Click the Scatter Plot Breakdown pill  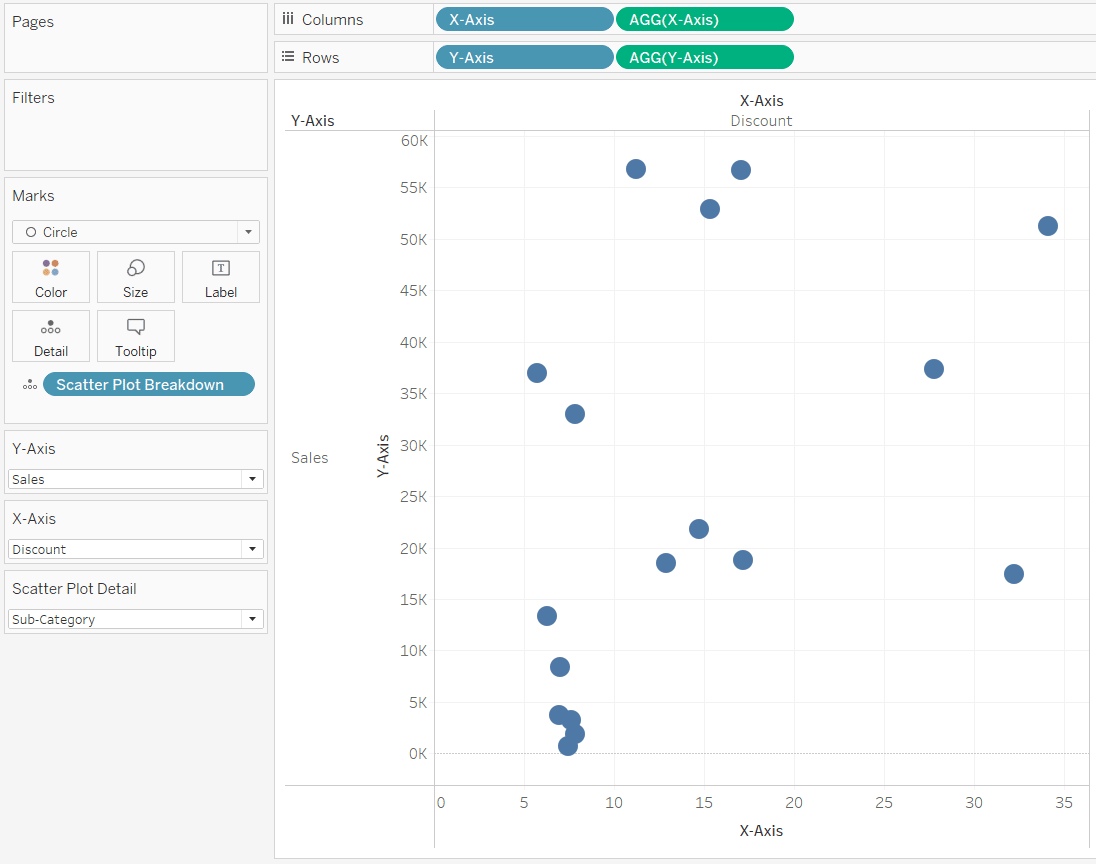pos(148,383)
